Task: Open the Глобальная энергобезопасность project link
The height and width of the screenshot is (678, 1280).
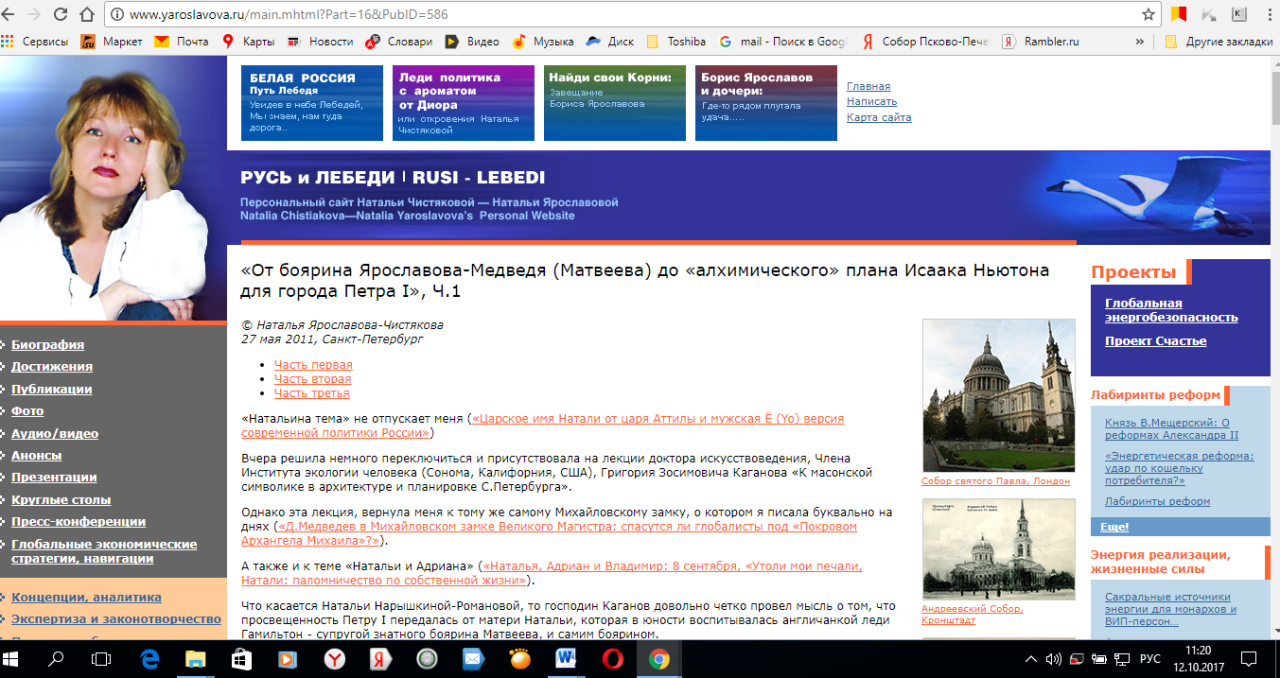Action: click(1171, 310)
